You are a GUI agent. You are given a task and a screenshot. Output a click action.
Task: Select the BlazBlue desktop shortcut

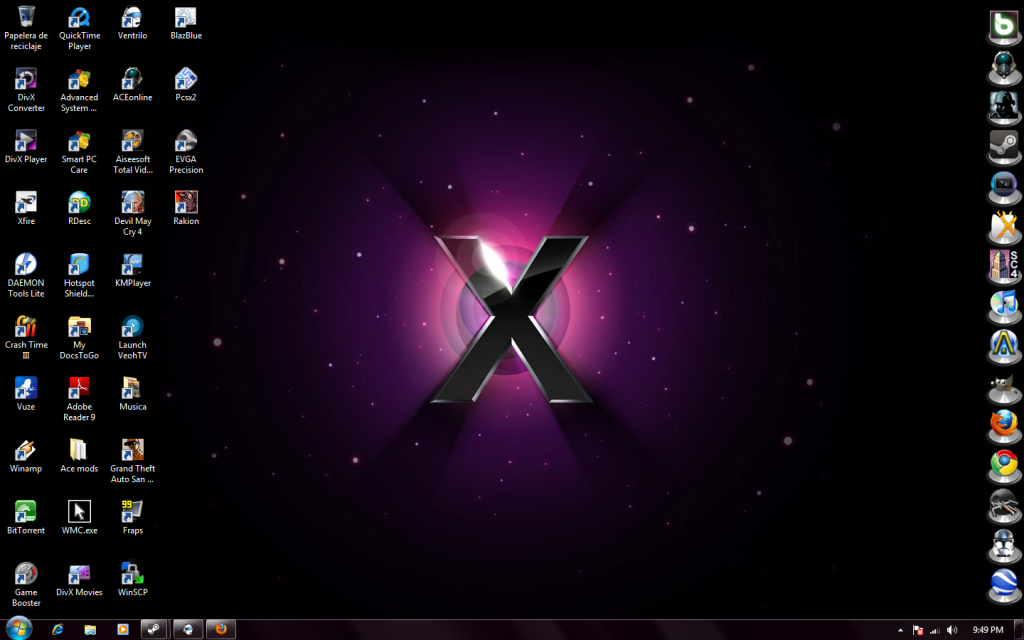pyautogui.click(x=186, y=24)
